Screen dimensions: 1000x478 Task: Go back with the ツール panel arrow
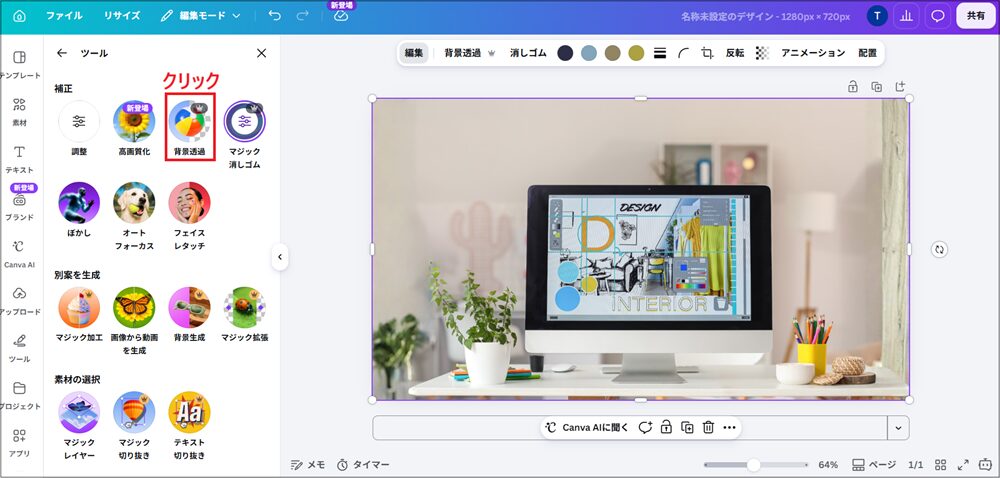[62, 54]
